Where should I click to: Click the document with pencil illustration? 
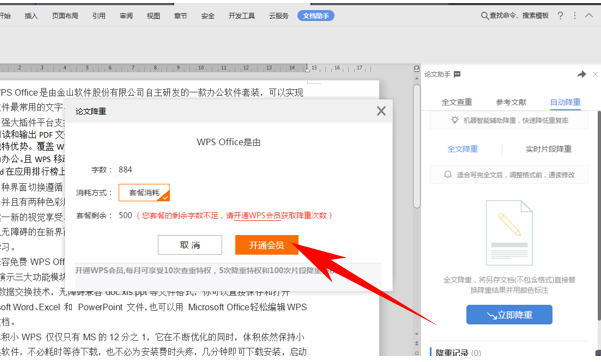[x=509, y=233]
